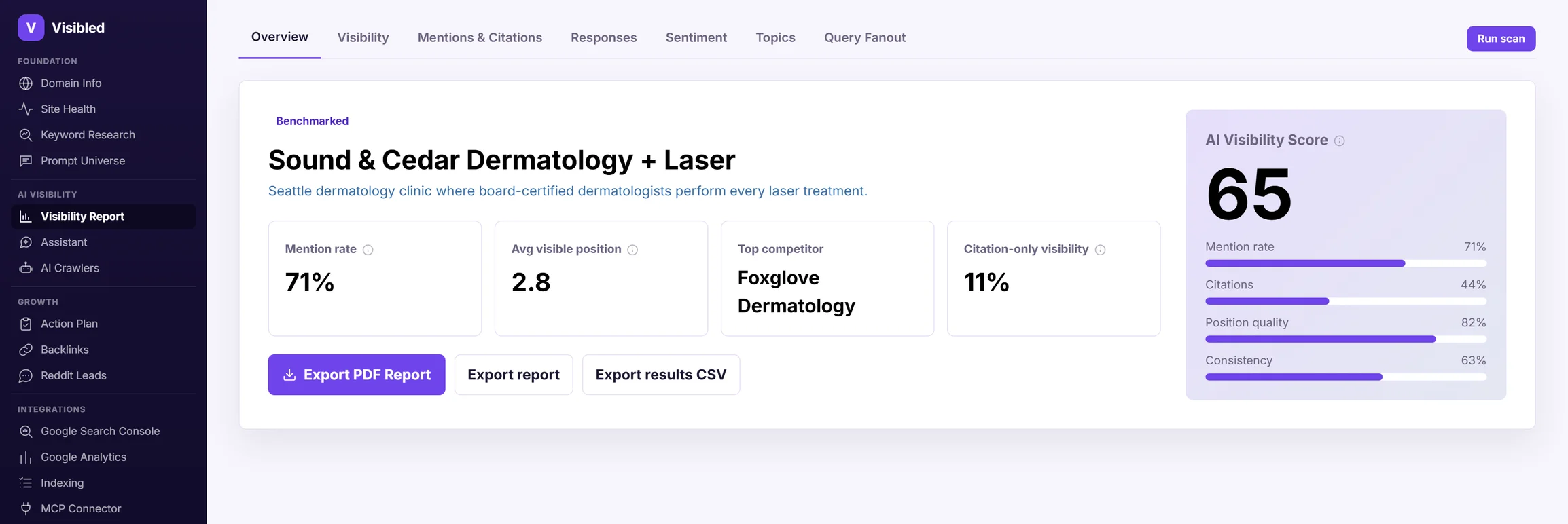
Task: Click the info icon beside Mention rate
Action: pos(368,250)
